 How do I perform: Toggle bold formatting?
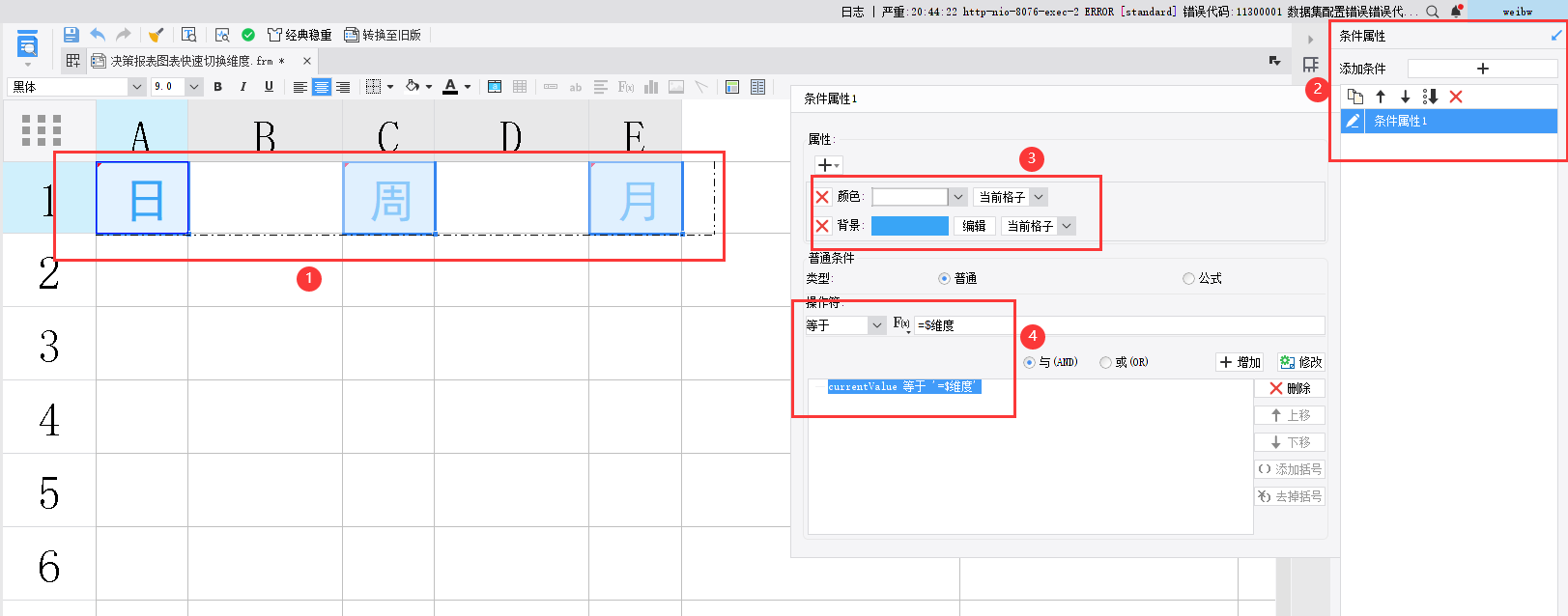217,87
